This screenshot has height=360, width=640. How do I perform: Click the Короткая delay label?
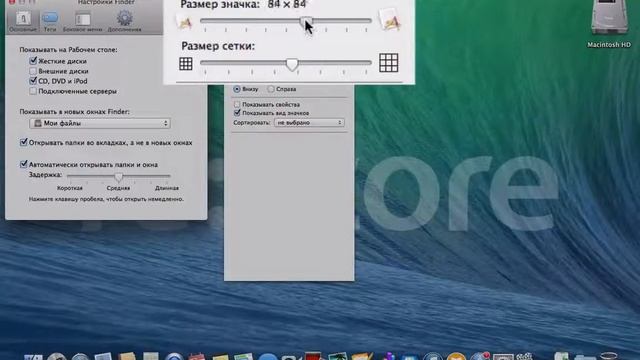tap(70, 188)
